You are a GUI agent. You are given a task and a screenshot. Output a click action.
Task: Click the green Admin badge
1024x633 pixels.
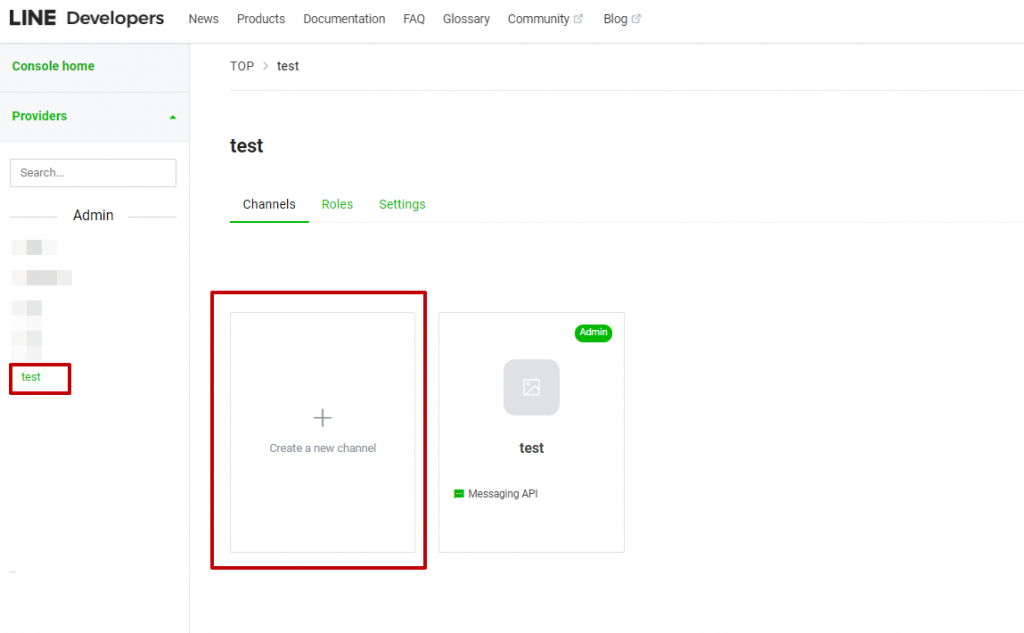(593, 333)
